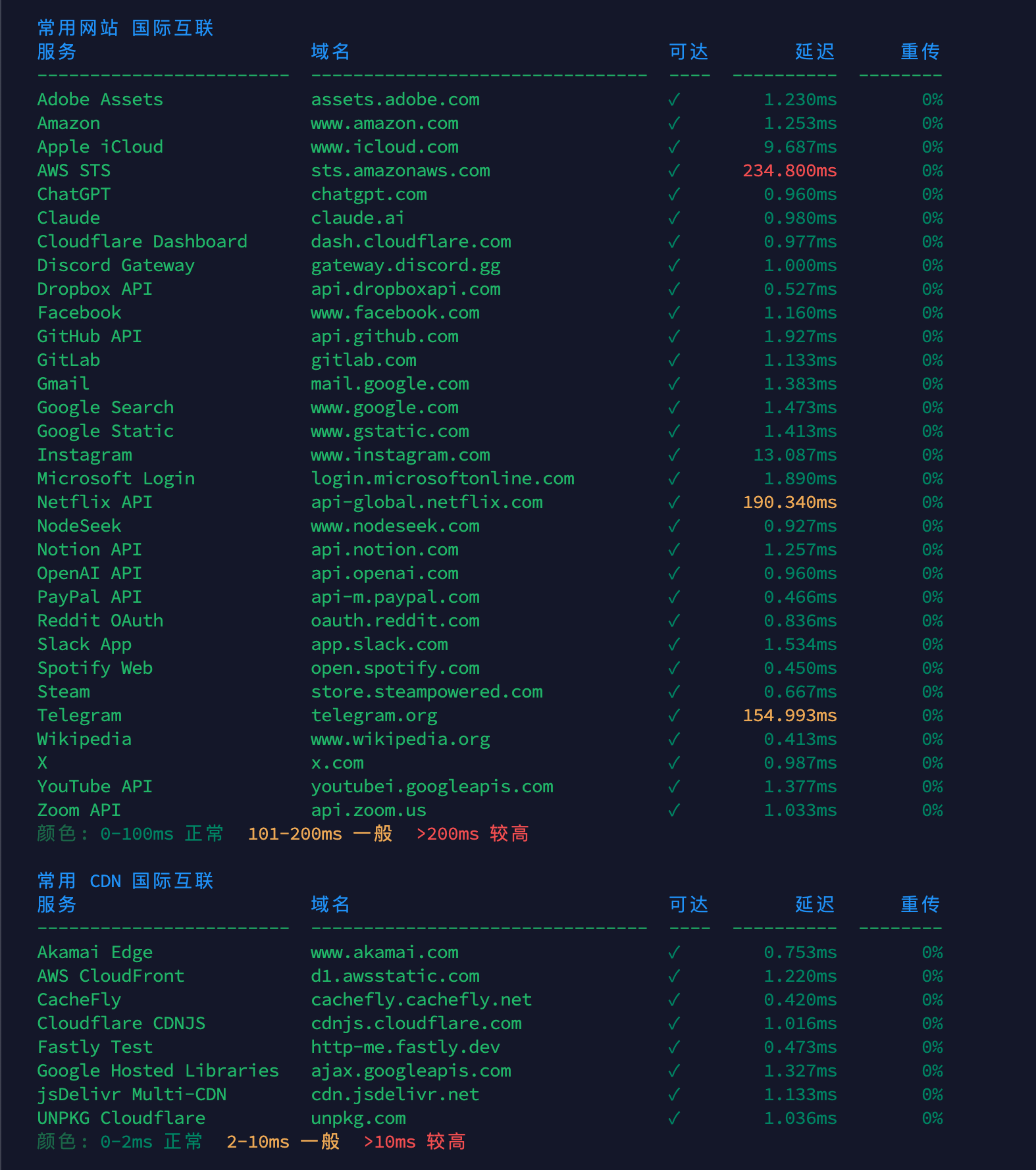Screen dimensions: 1036x1170
Task: Click the domain "assets.adobe.com"
Action: pos(395,99)
